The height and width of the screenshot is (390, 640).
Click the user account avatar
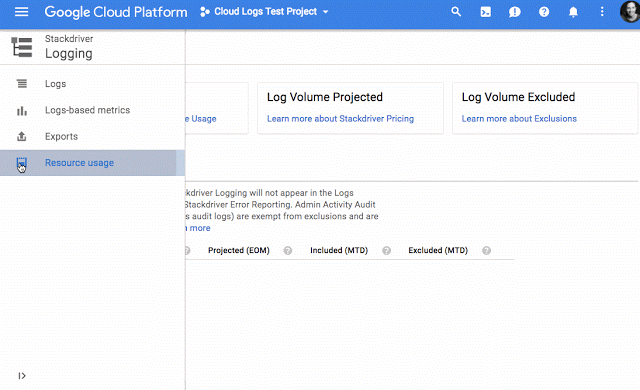[630, 12]
